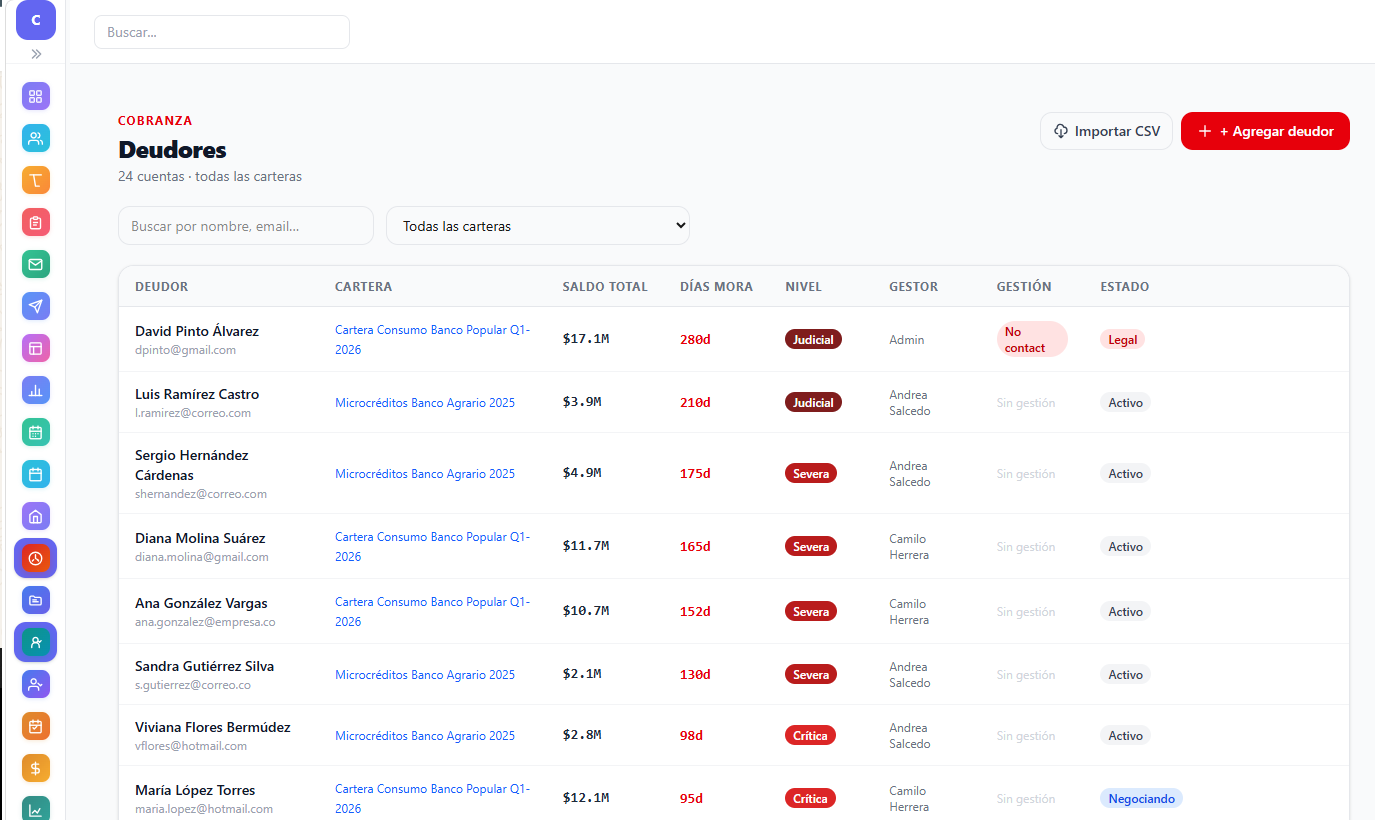This screenshot has height=820, width=1375.
Task: Click the Legal status badge
Action: [1122, 340]
